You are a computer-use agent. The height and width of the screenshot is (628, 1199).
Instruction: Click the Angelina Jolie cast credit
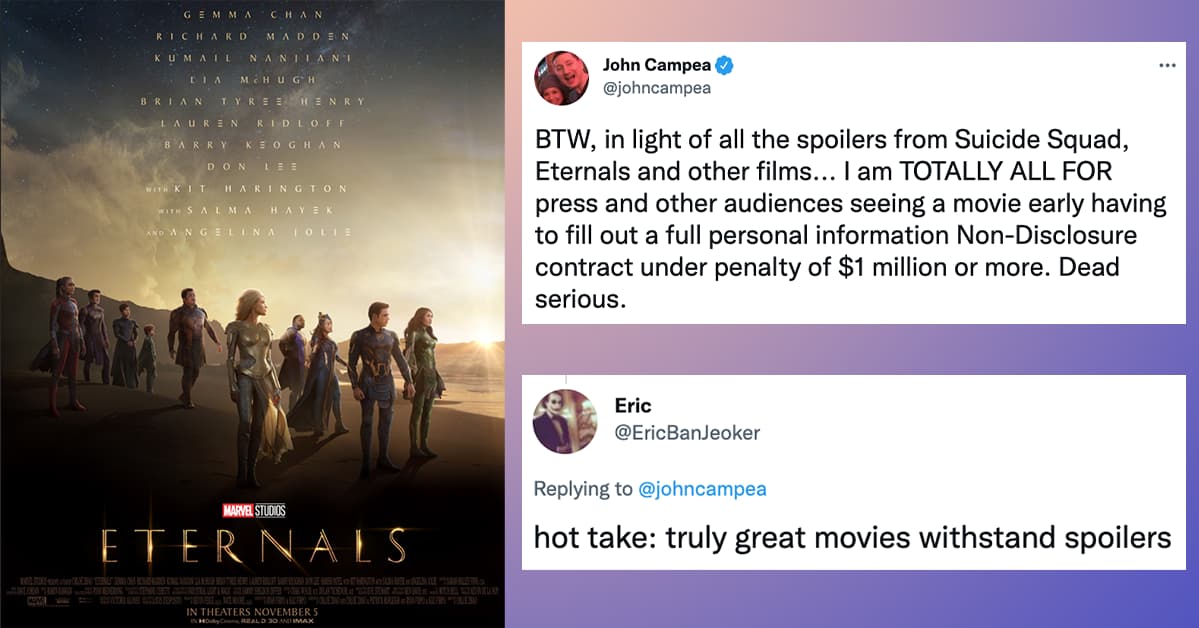click(254, 232)
